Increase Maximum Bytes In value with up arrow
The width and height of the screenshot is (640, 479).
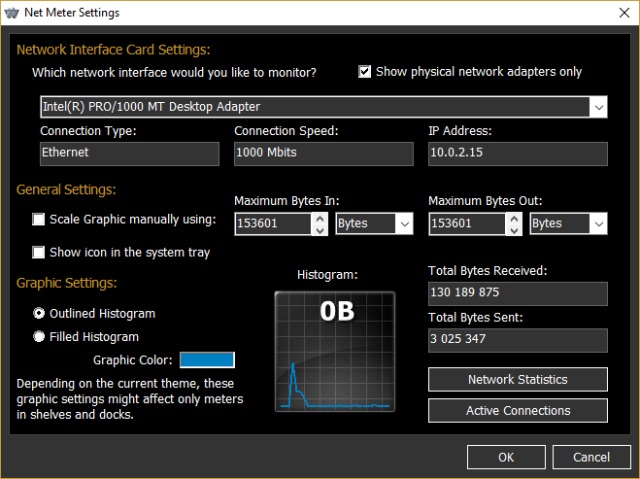(319, 218)
